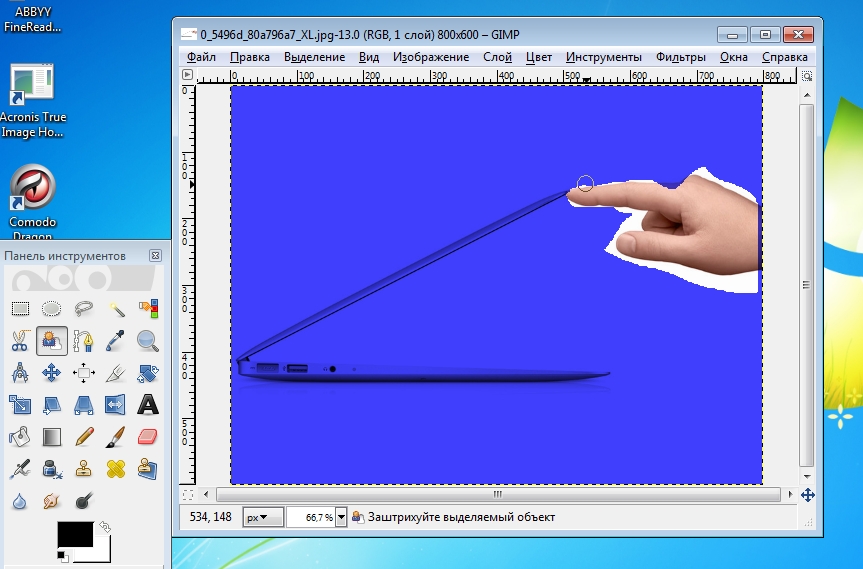The image size is (863, 569).
Task: Pick the Text tool
Action: pos(148,405)
